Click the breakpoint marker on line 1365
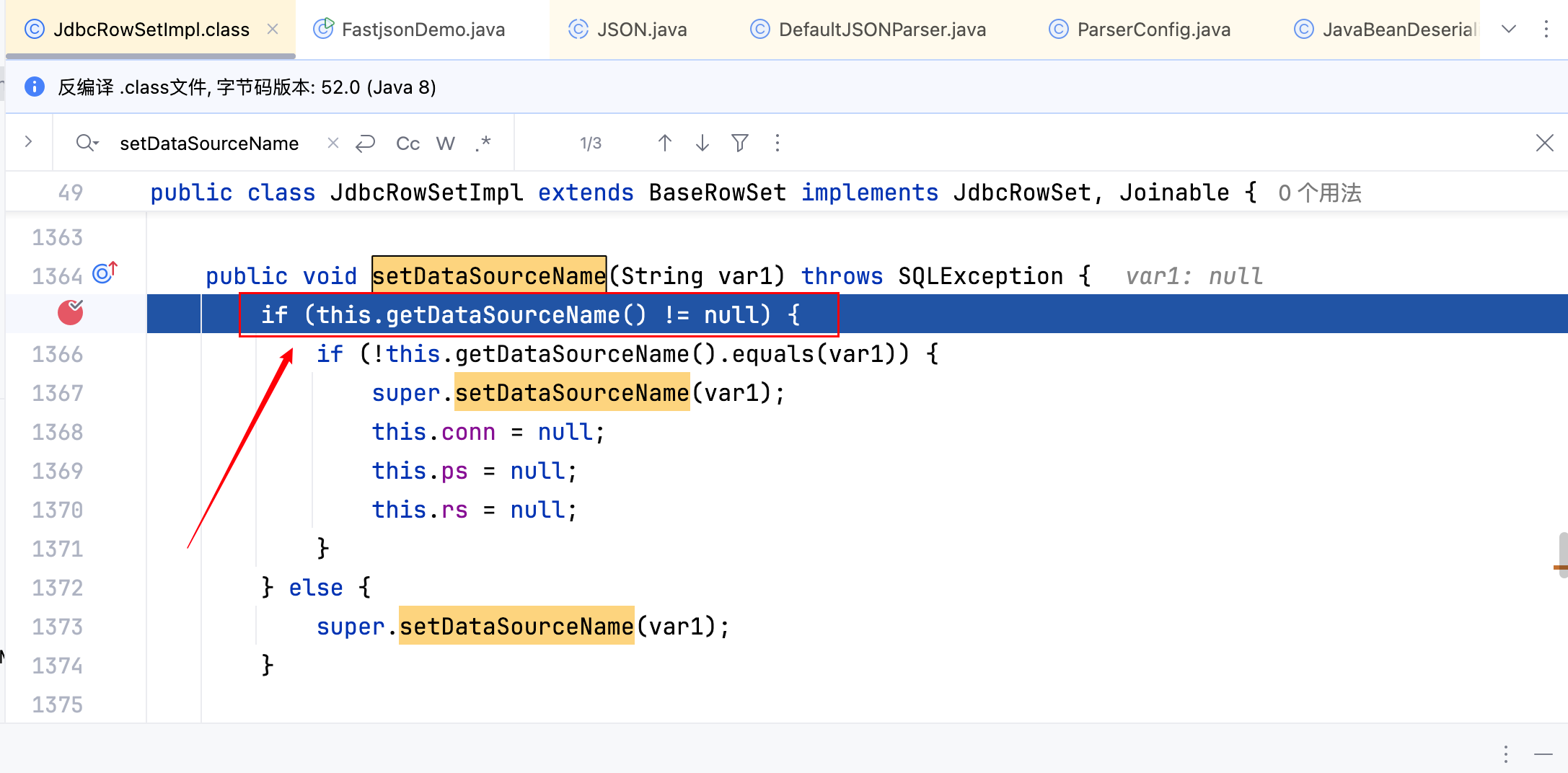This screenshot has width=1568, height=773. tap(70, 313)
